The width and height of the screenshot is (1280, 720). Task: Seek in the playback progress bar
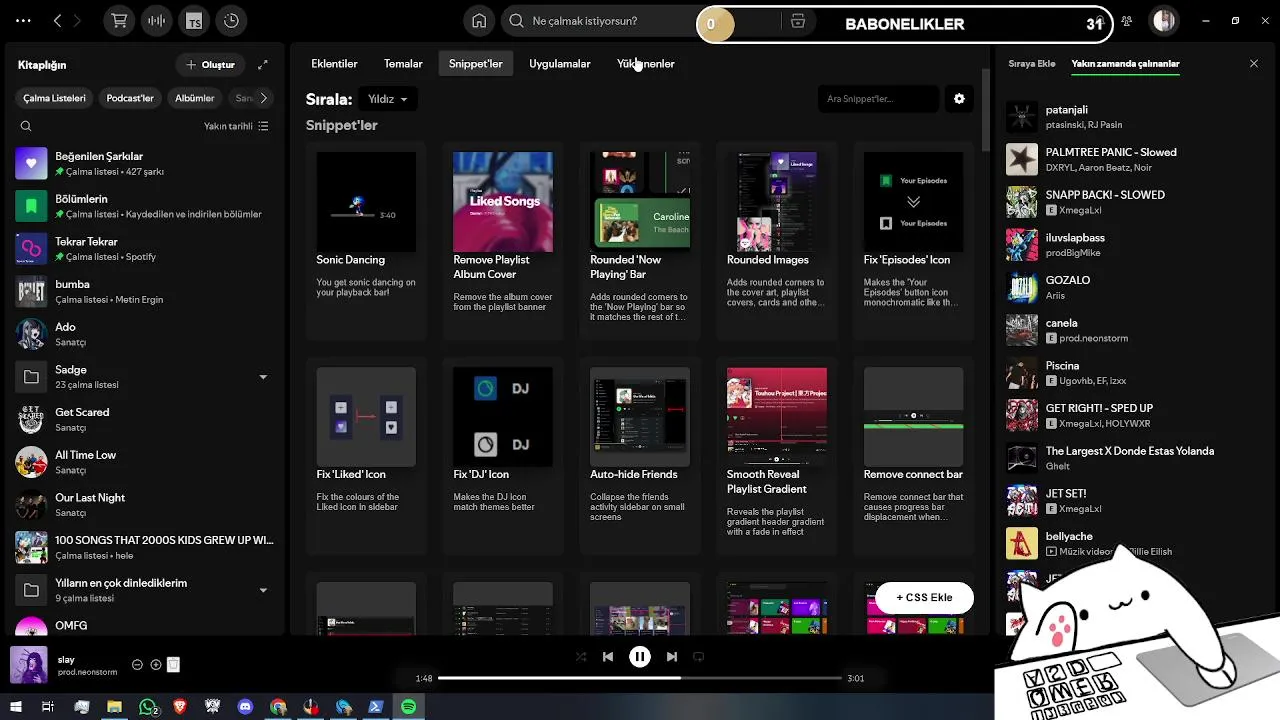click(640, 678)
